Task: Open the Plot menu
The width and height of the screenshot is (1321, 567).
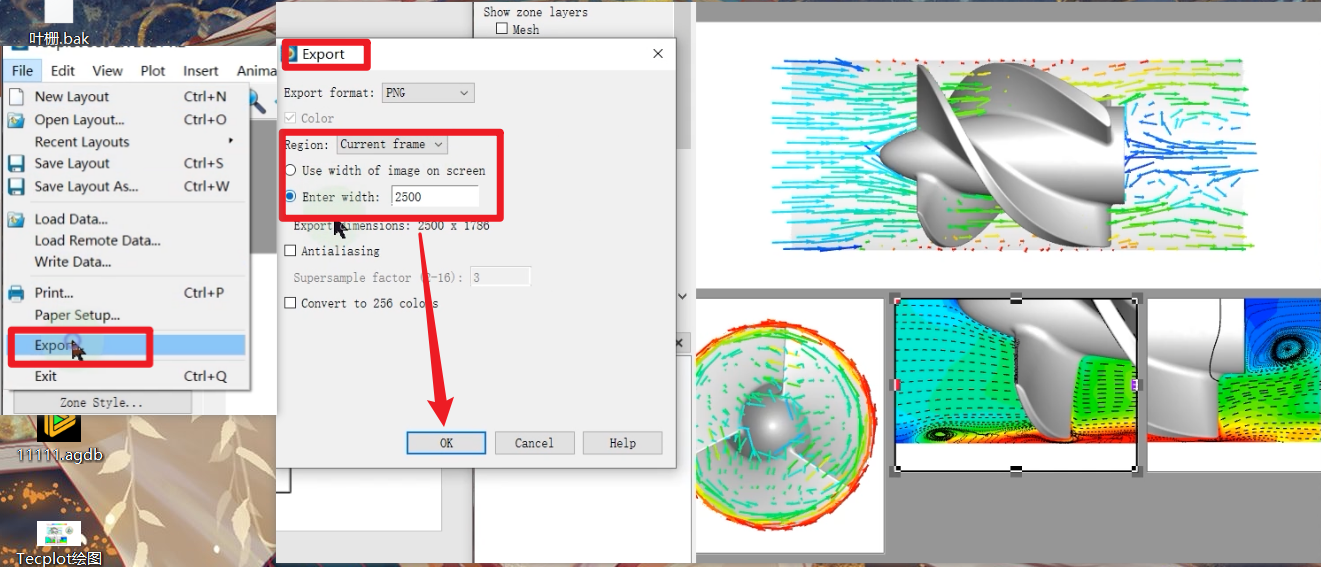Action: (153, 71)
